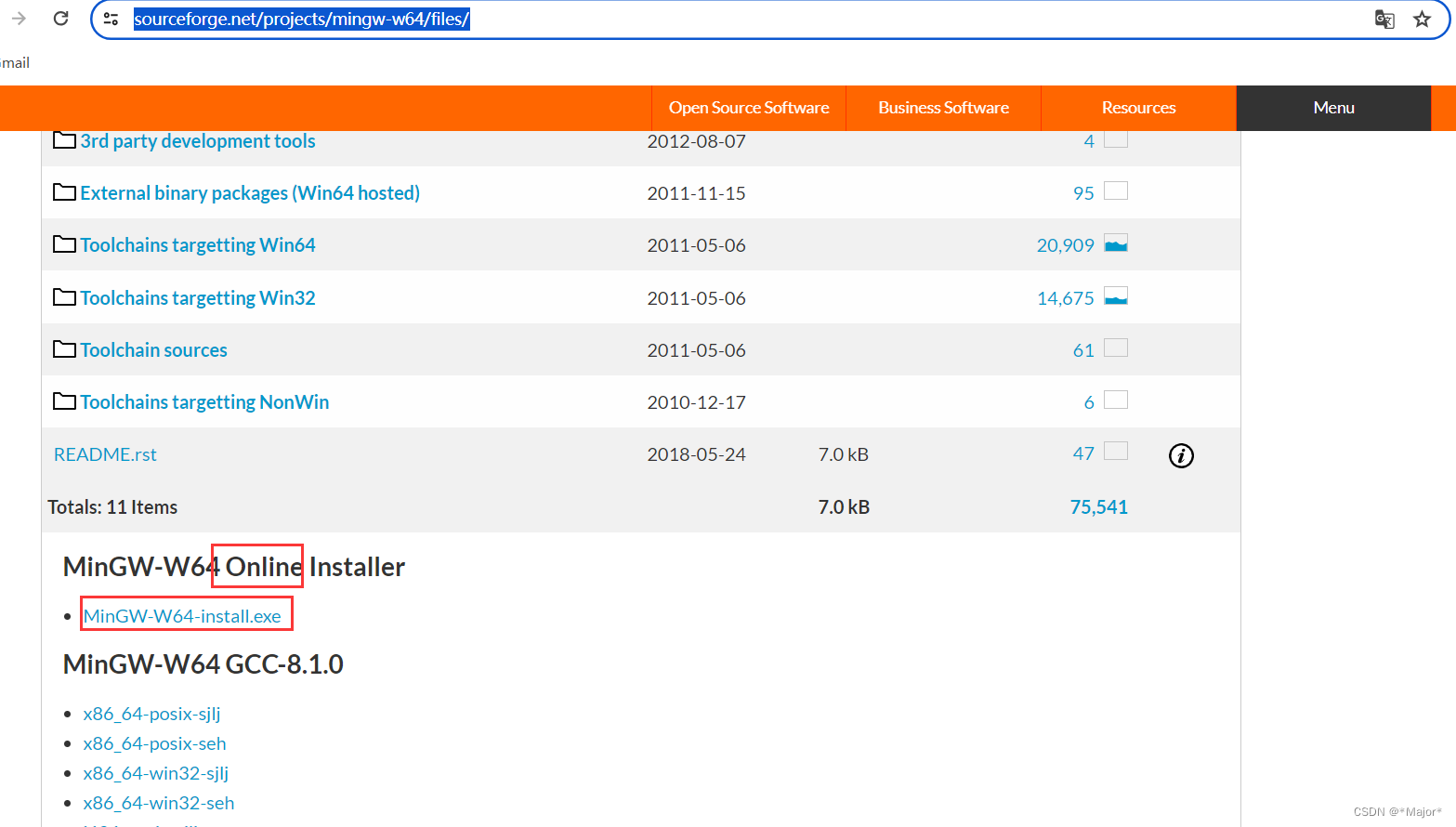Open download stats graph for Toolchains targetting Win64
The width and height of the screenshot is (1456, 827).
point(1115,243)
